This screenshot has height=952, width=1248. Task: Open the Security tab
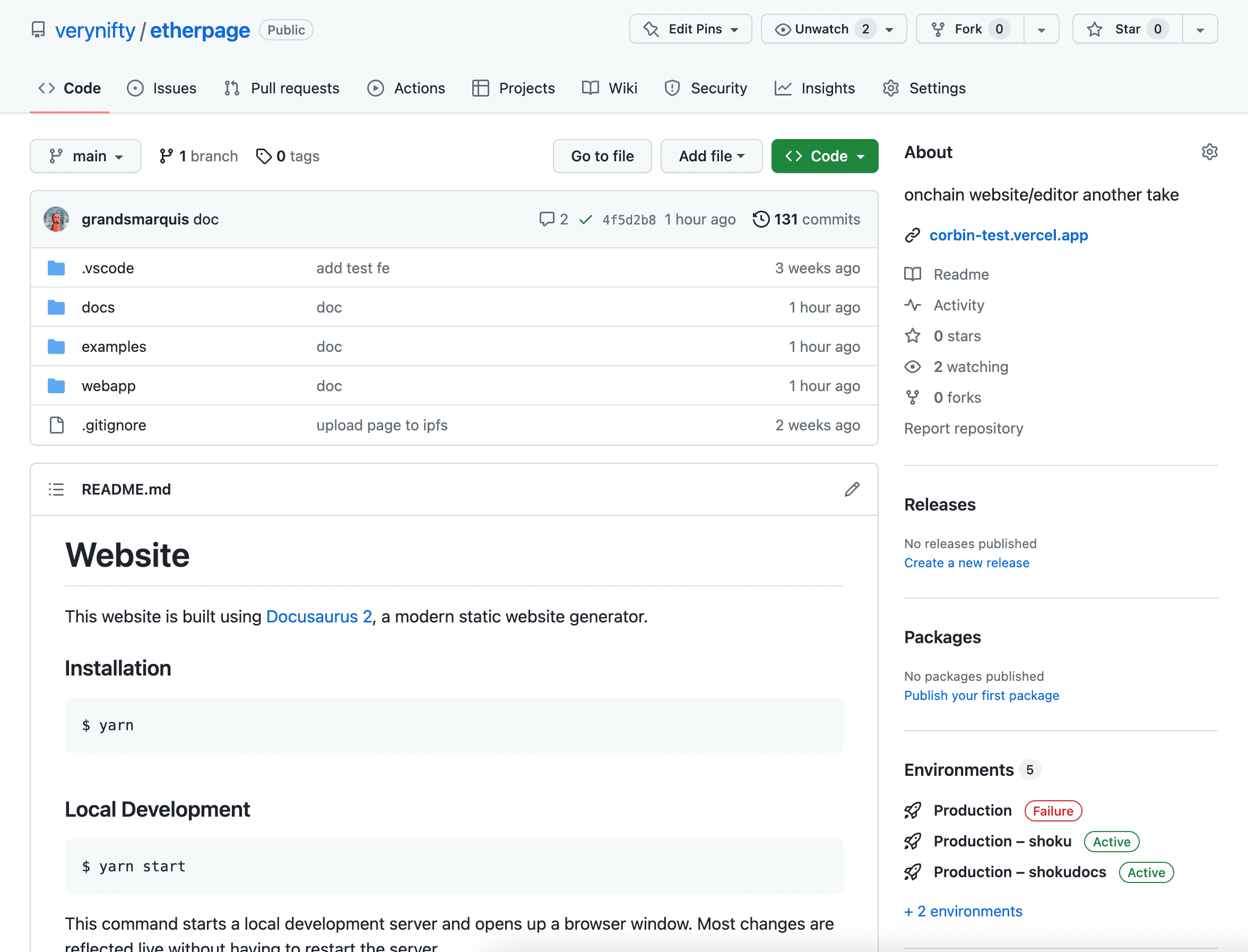pos(705,88)
